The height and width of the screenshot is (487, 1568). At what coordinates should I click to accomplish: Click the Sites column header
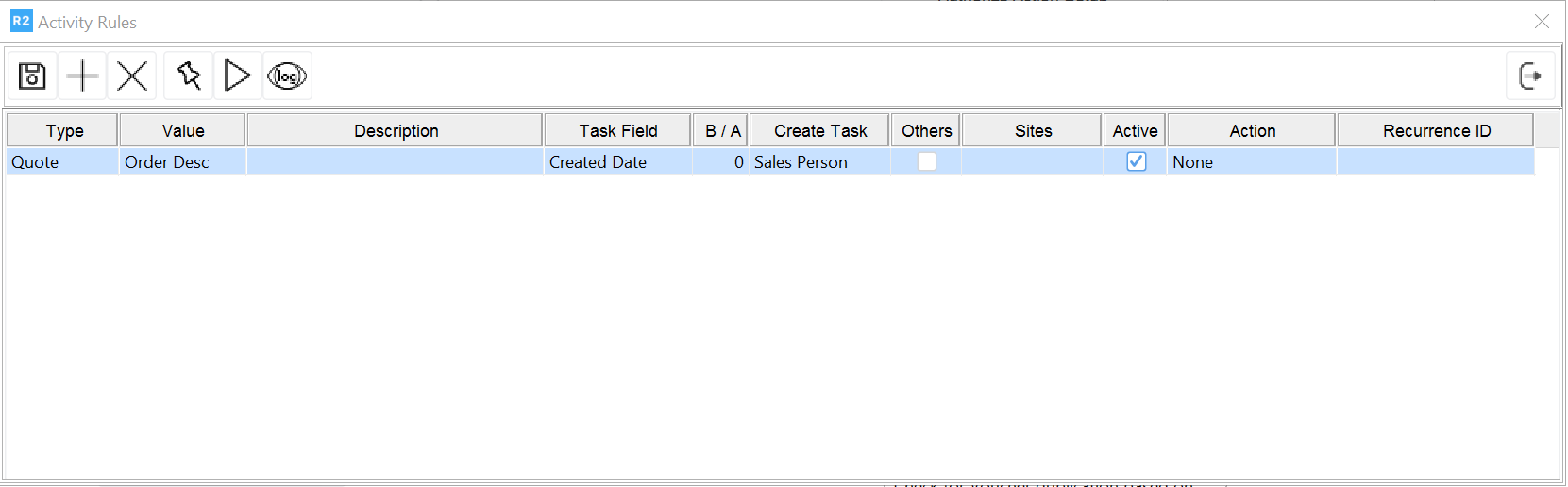click(1033, 130)
